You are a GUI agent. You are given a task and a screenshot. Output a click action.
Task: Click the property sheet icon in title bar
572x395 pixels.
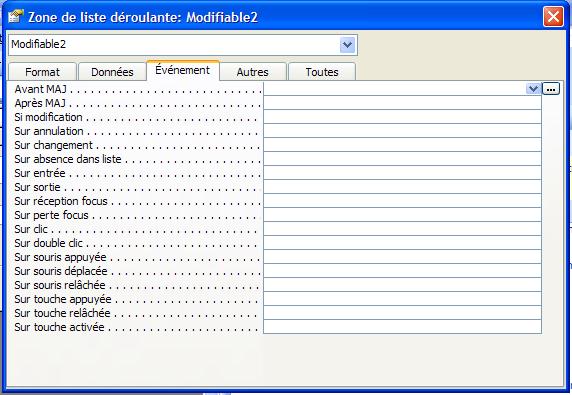15,16
